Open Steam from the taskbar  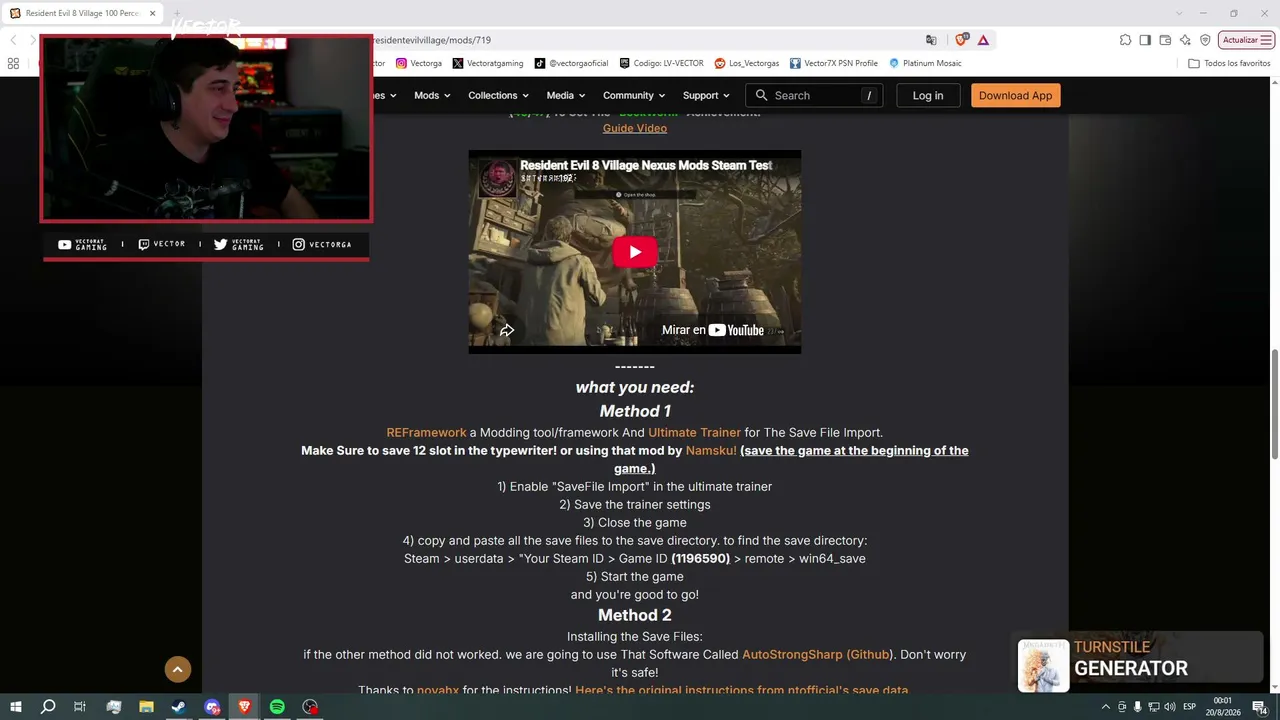(x=179, y=707)
